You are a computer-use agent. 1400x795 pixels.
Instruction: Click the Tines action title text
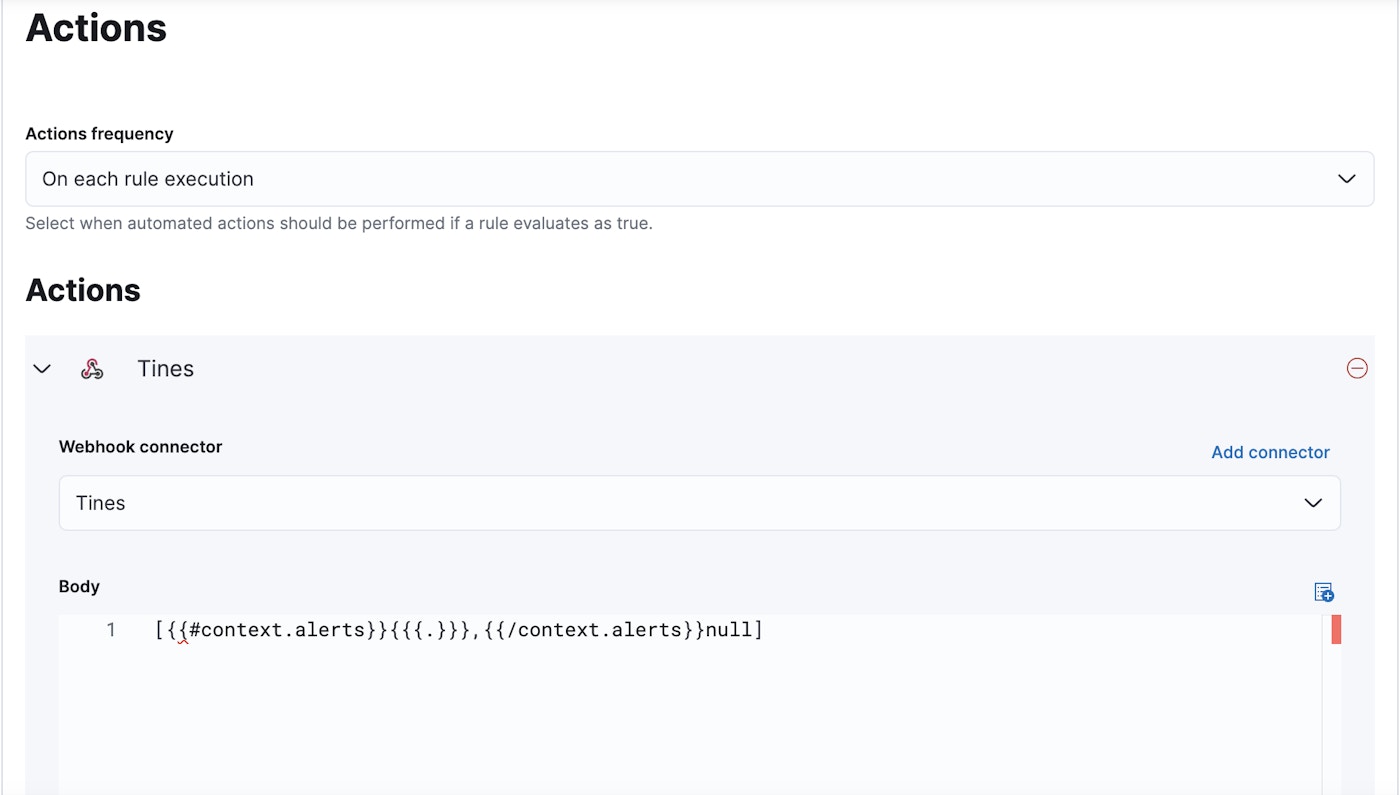[165, 369]
